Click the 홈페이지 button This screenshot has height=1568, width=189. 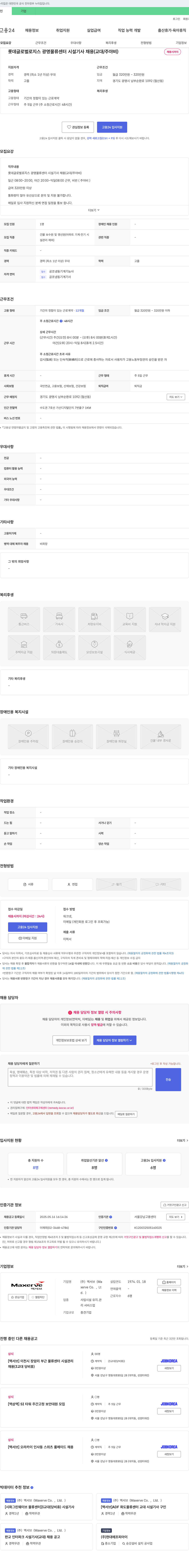point(169,1282)
